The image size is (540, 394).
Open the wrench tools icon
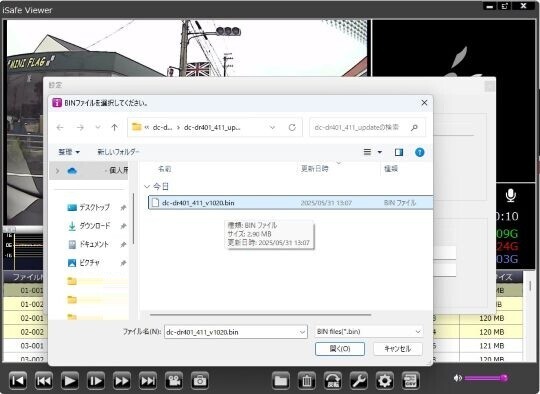click(359, 381)
